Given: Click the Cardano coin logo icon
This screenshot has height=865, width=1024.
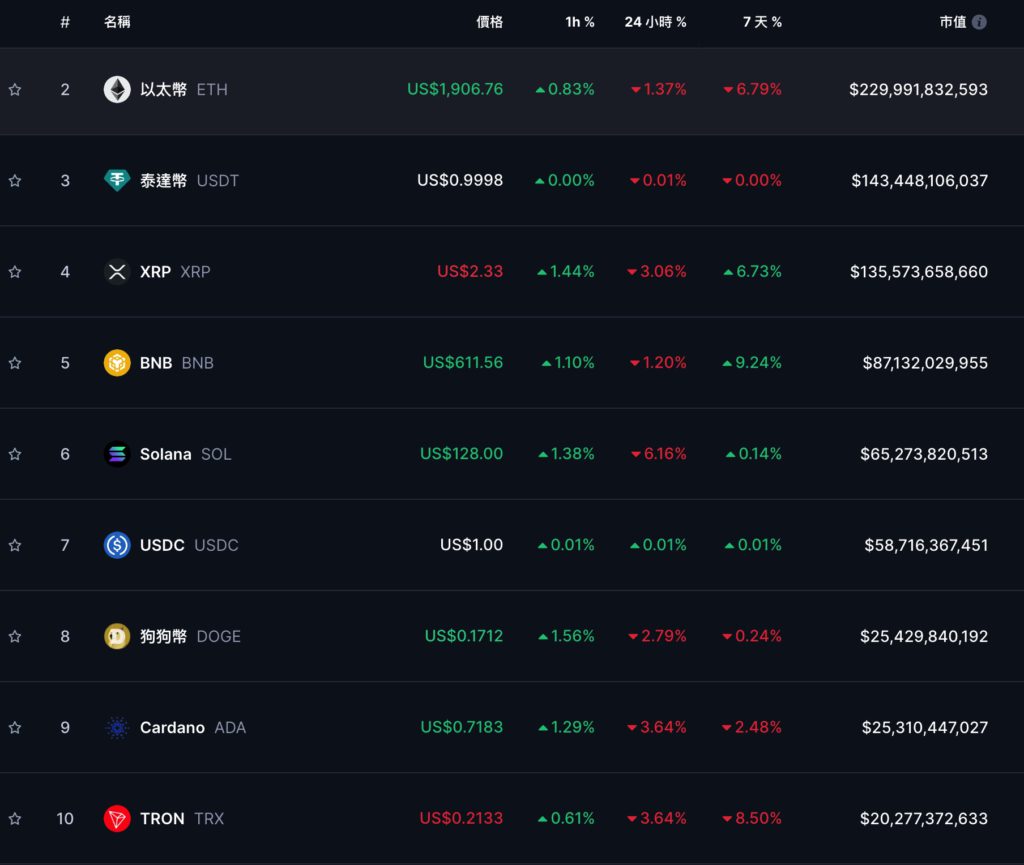Looking at the screenshot, I should coord(117,727).
